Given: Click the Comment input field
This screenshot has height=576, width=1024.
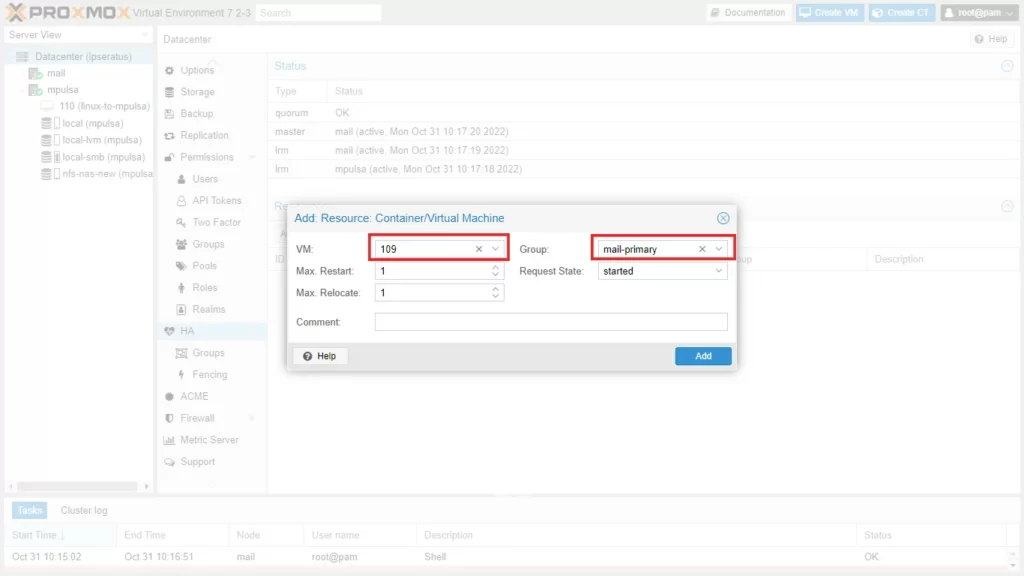Looking at the screenshot, I should pyautogui.click(x=550, y=322).
